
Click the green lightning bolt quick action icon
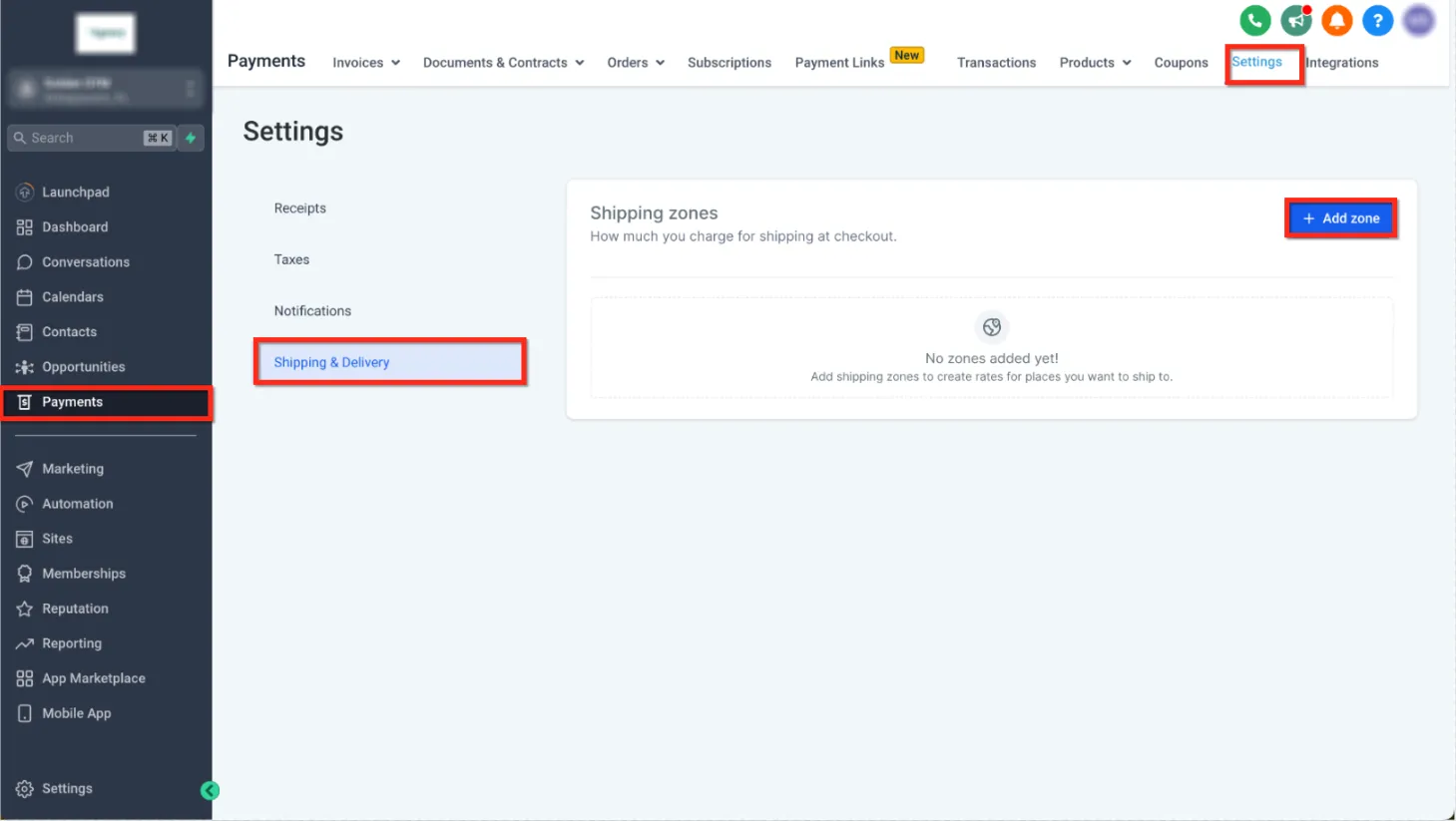click(191, 138)
